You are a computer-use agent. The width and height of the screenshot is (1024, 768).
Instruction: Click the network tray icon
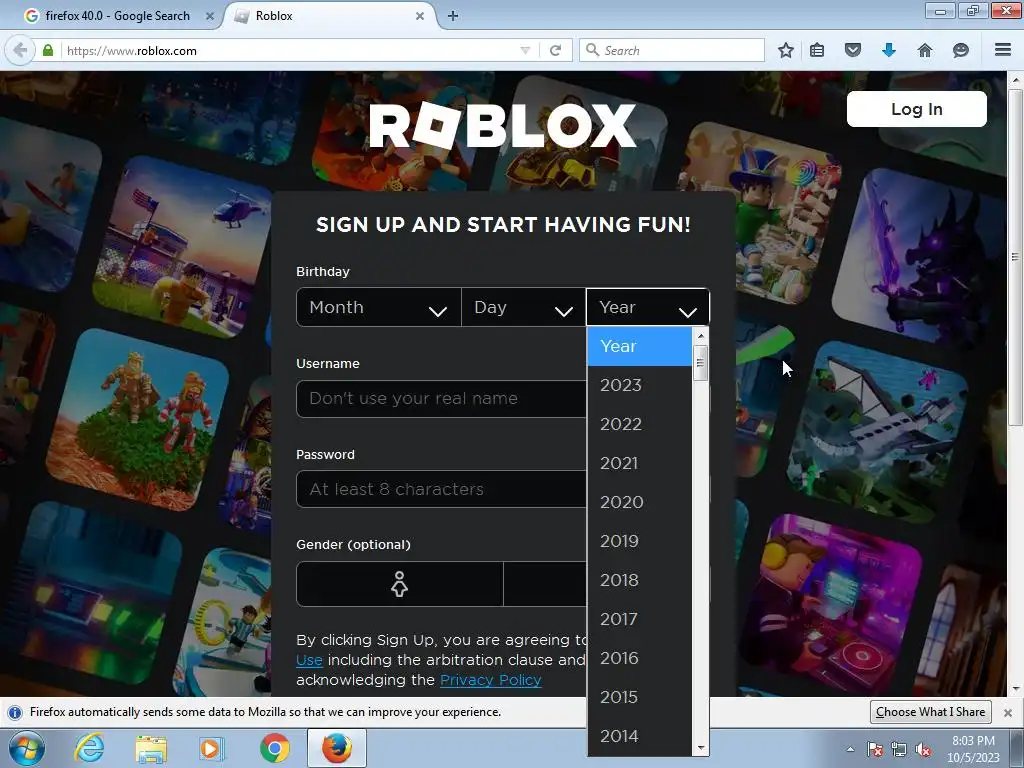899,749
